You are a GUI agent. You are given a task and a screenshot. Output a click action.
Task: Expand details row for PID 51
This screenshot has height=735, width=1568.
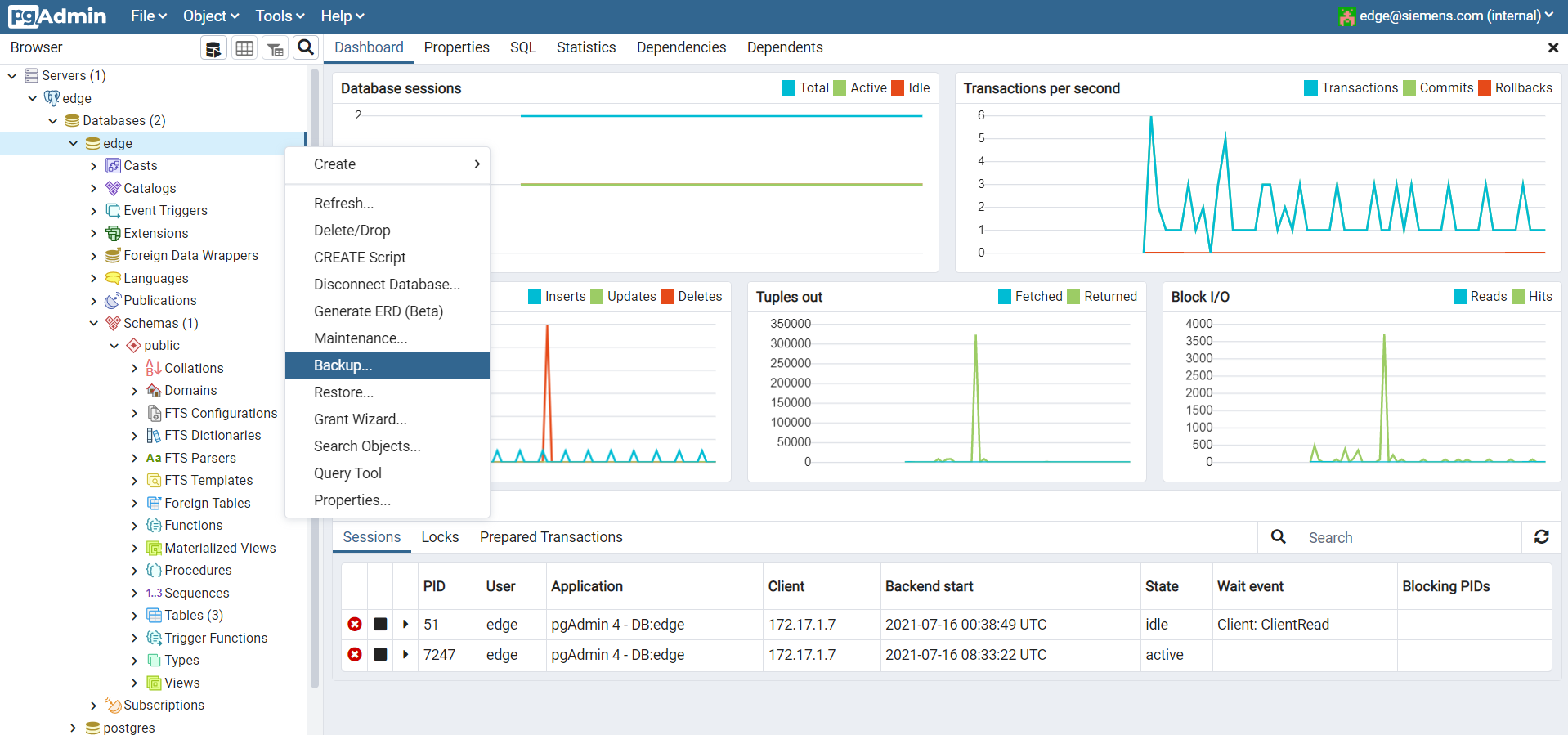click(x=405, y=625)
